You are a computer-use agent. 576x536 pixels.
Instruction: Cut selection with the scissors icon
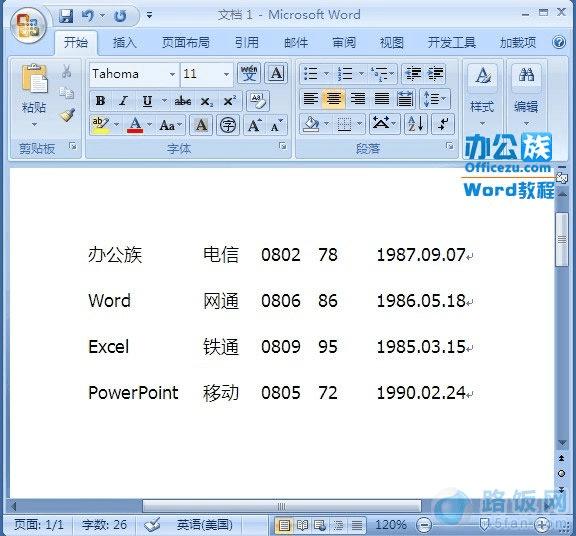pyautogui.click(x=67, y=71)
